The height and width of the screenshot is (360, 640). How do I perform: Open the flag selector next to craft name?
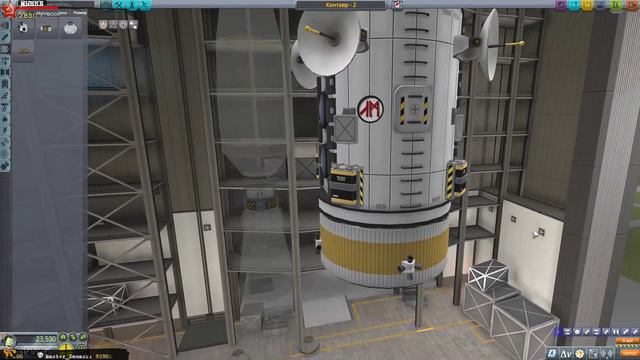pyautogui.click(x=397, y=5)
